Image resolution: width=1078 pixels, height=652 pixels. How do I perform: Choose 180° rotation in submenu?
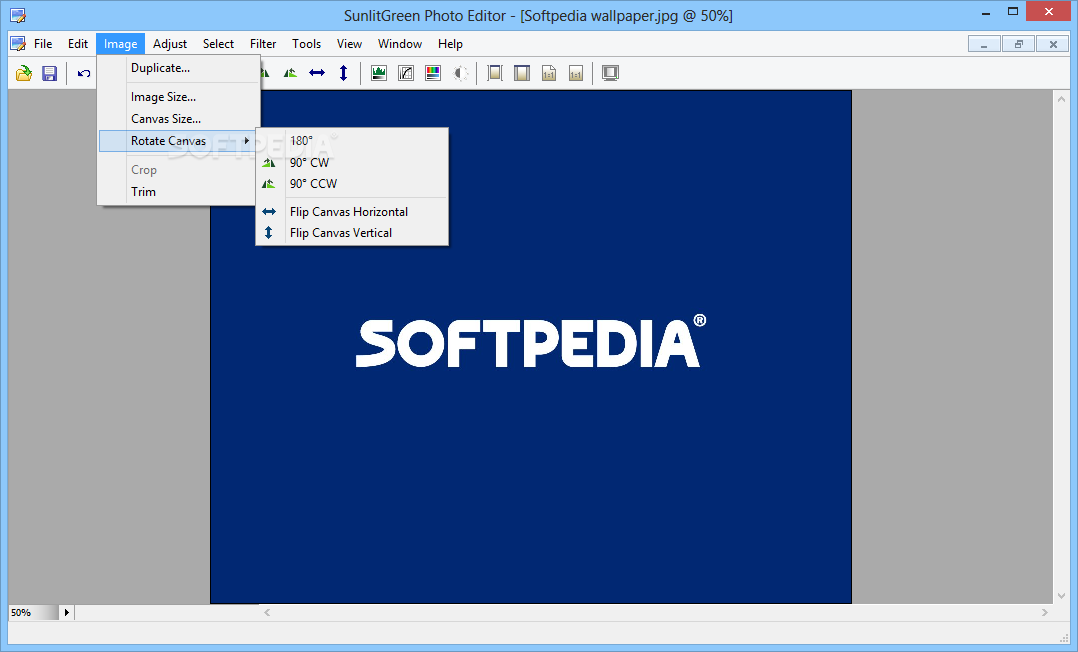click(x=352, y=141)
